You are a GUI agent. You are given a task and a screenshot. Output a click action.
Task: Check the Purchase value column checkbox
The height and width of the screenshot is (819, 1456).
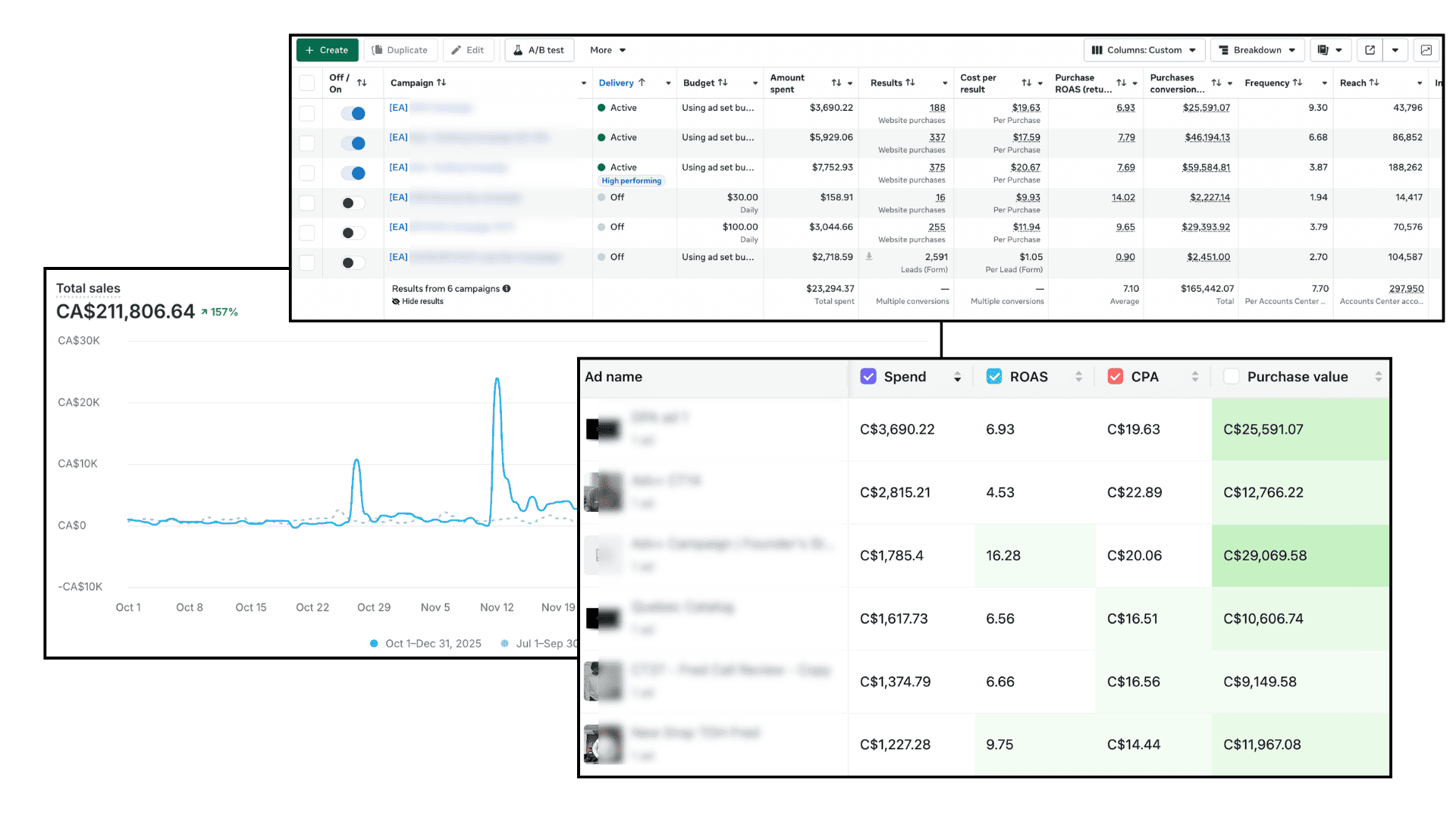(1232, 377)
